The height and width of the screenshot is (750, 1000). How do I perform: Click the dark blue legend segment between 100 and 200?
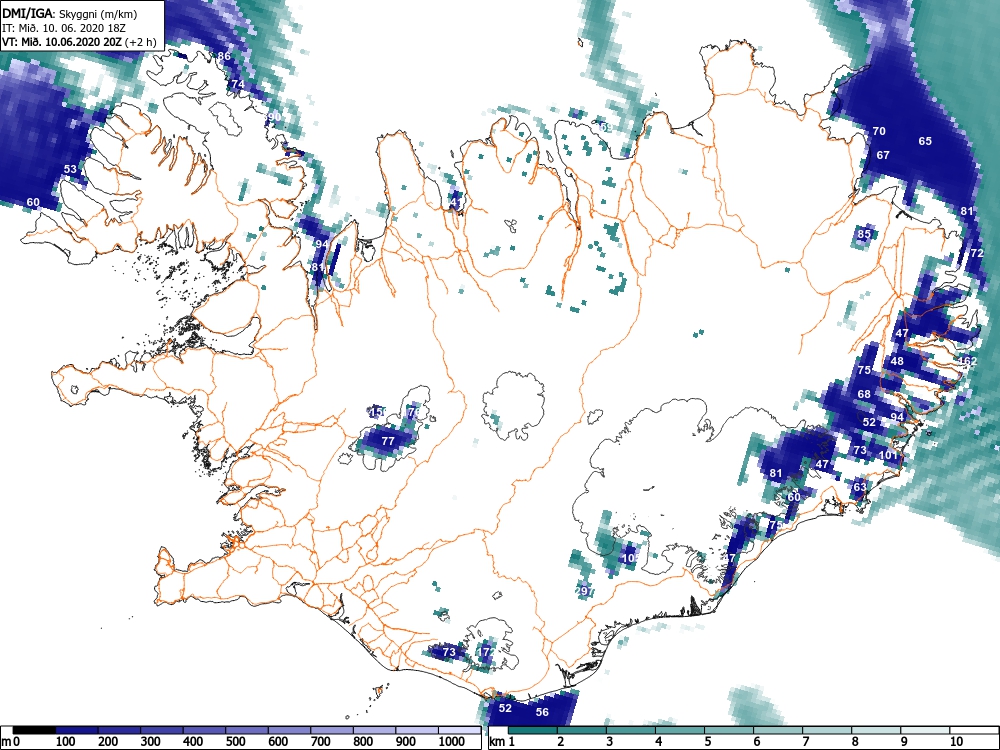[77, 730]
